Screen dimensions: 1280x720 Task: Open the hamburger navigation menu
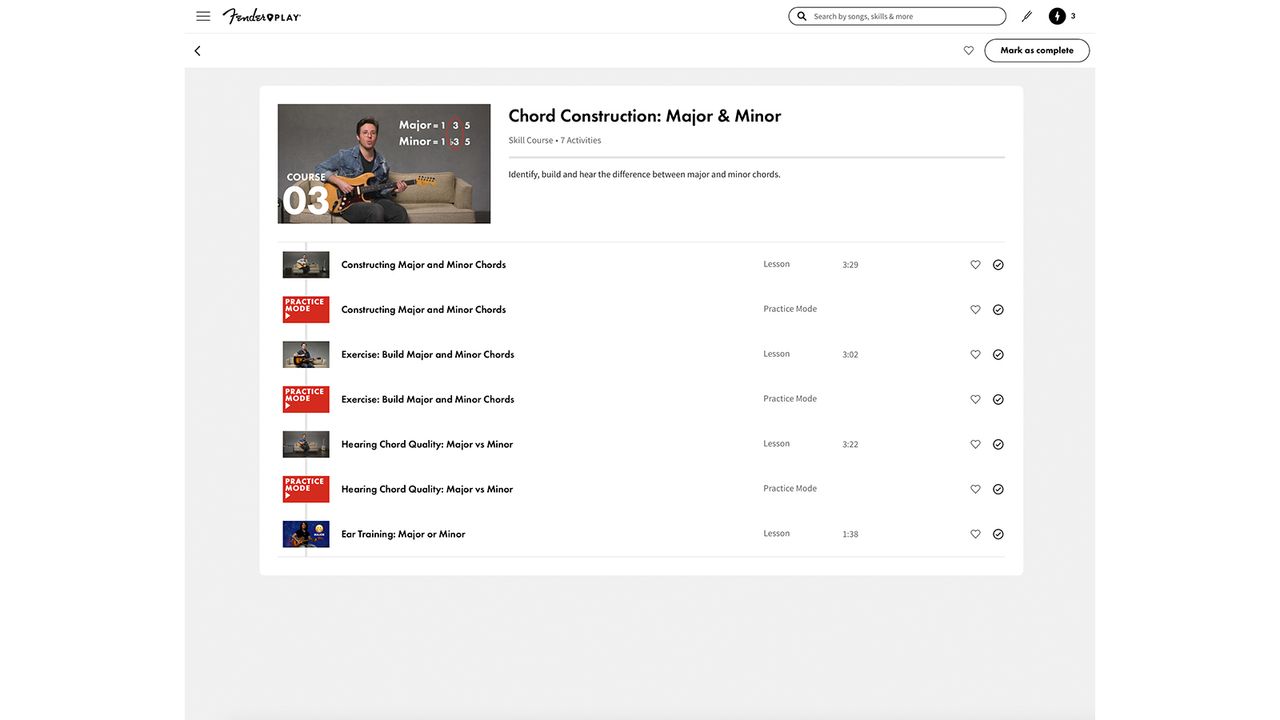click(203, 16)
